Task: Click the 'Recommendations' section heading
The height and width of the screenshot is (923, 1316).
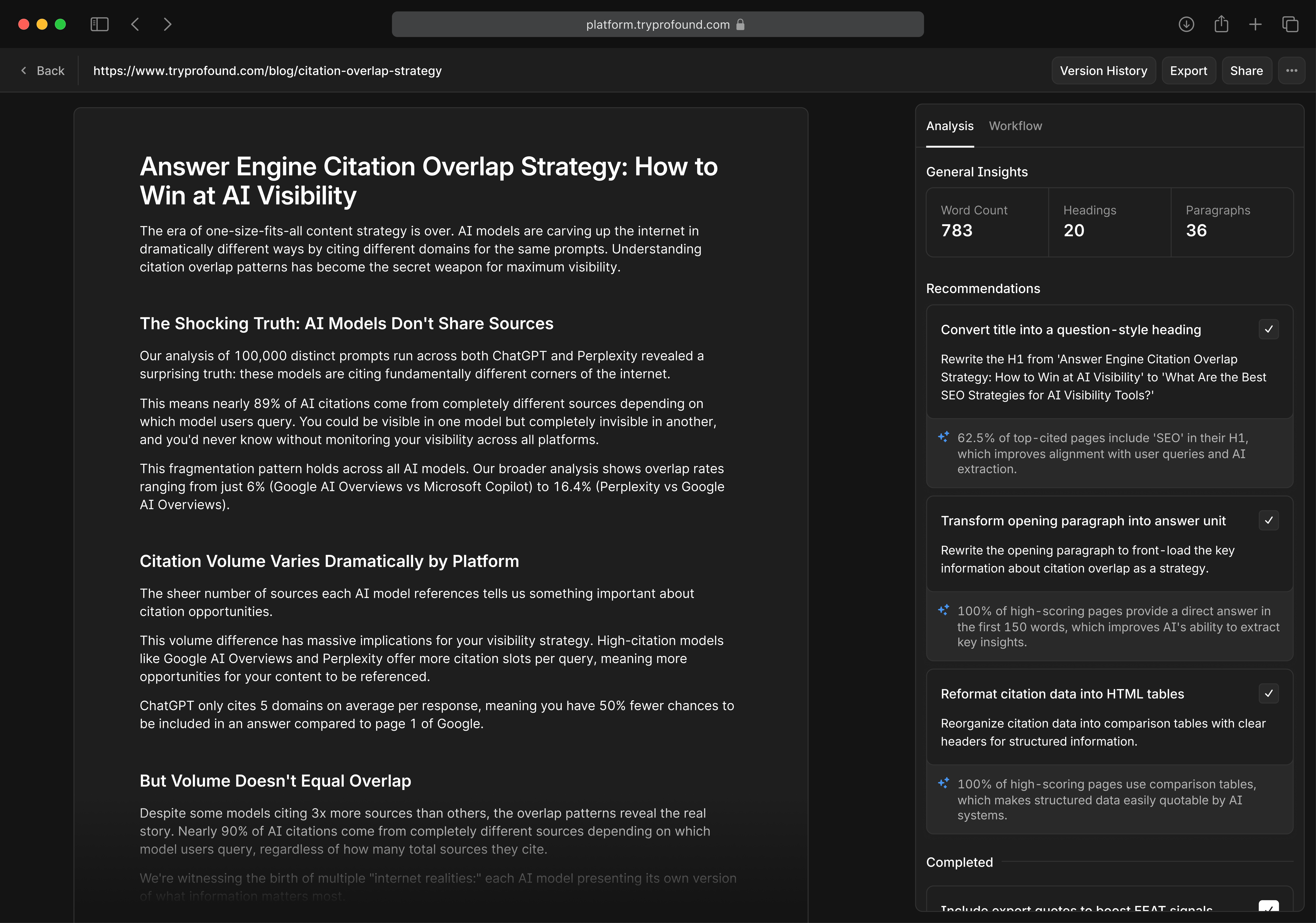Action: [983, 289]
